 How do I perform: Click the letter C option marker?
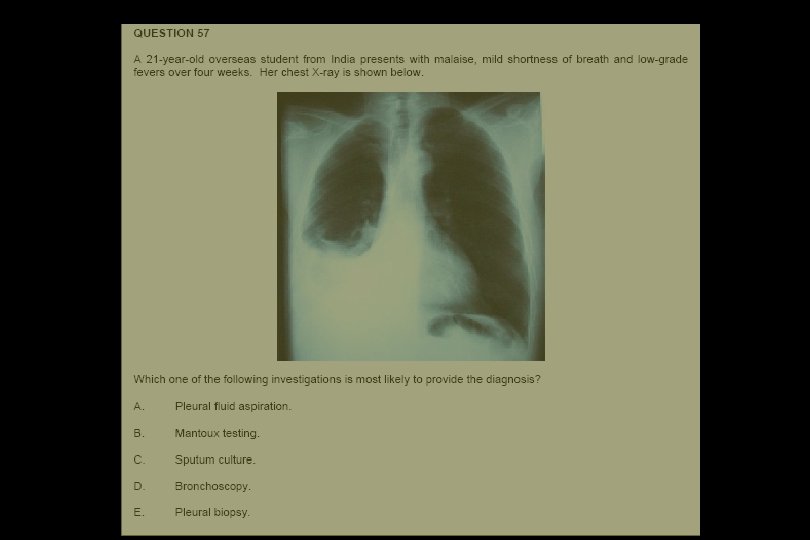click(139, 460)
